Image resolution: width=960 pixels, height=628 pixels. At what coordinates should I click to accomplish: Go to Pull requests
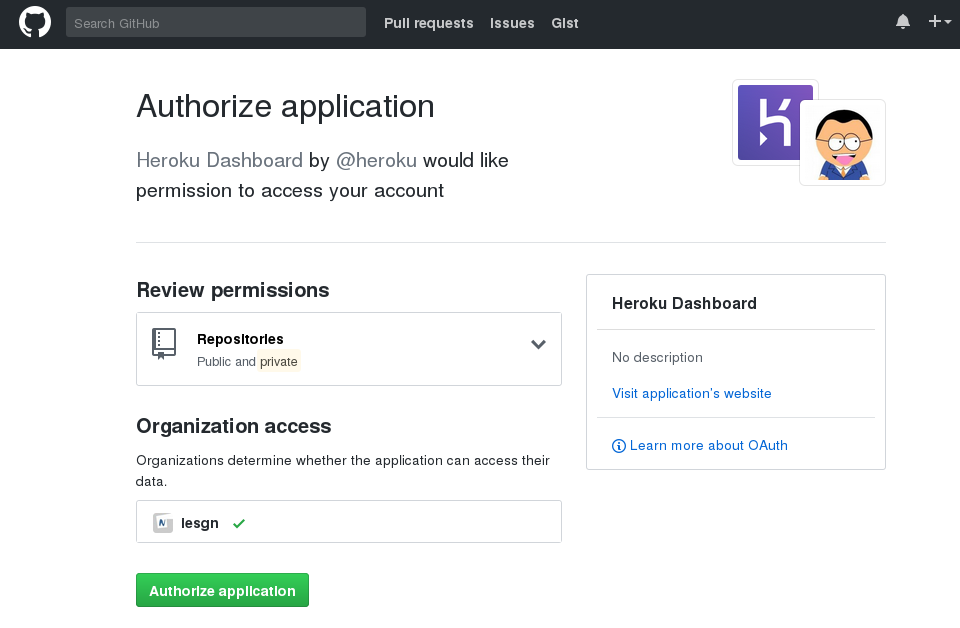(428, 23)
